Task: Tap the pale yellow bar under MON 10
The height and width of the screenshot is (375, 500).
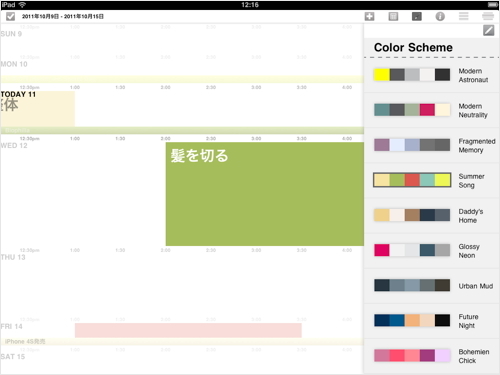Action: [182, 79]
